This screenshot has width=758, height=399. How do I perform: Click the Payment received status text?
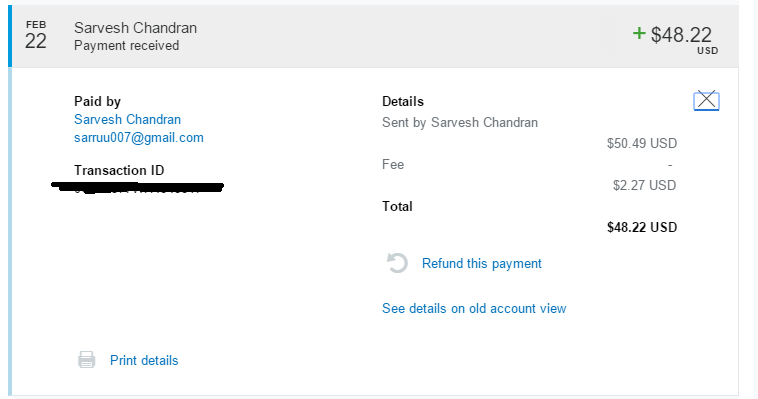point(126,45)
